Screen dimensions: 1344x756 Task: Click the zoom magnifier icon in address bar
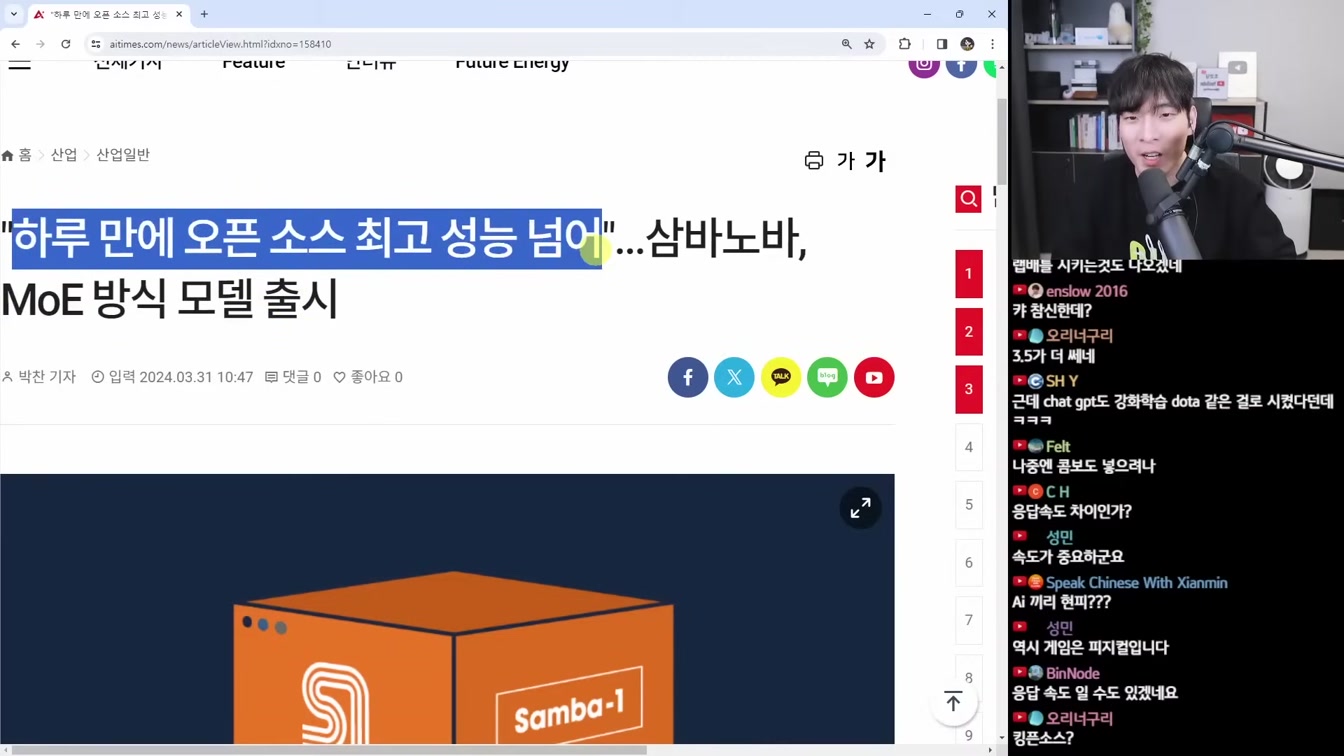click(x=847, y=44)
